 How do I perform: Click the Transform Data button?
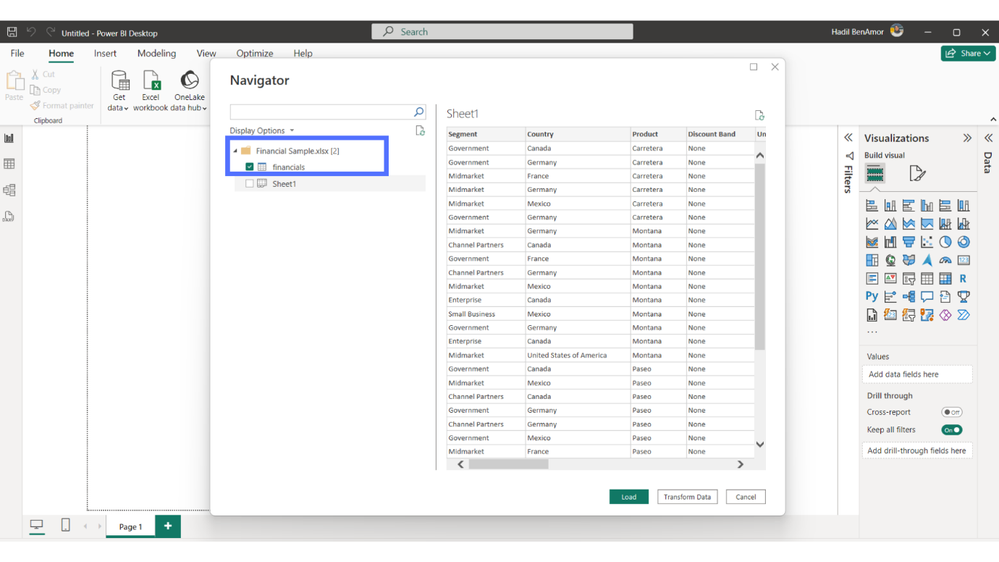687,497
